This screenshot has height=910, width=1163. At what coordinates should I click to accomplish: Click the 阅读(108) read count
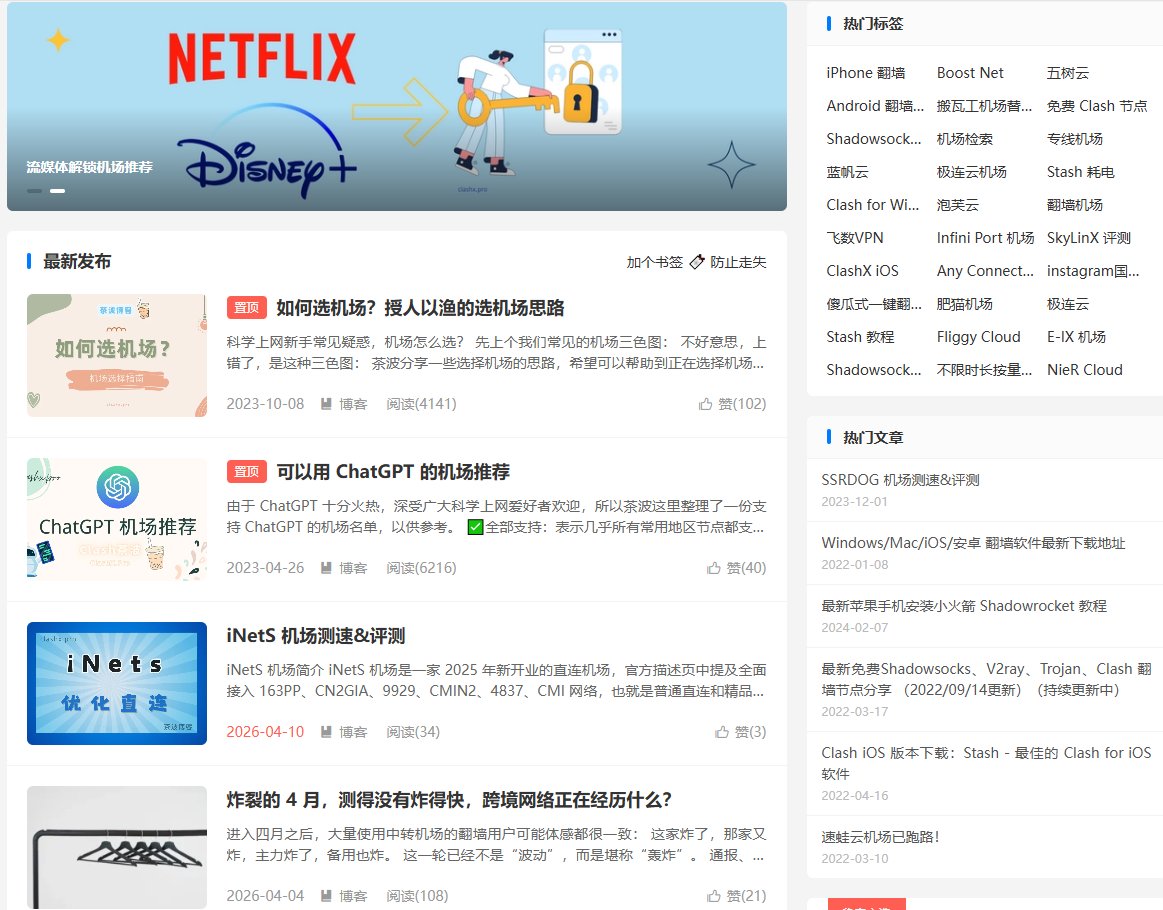(417, 896)
